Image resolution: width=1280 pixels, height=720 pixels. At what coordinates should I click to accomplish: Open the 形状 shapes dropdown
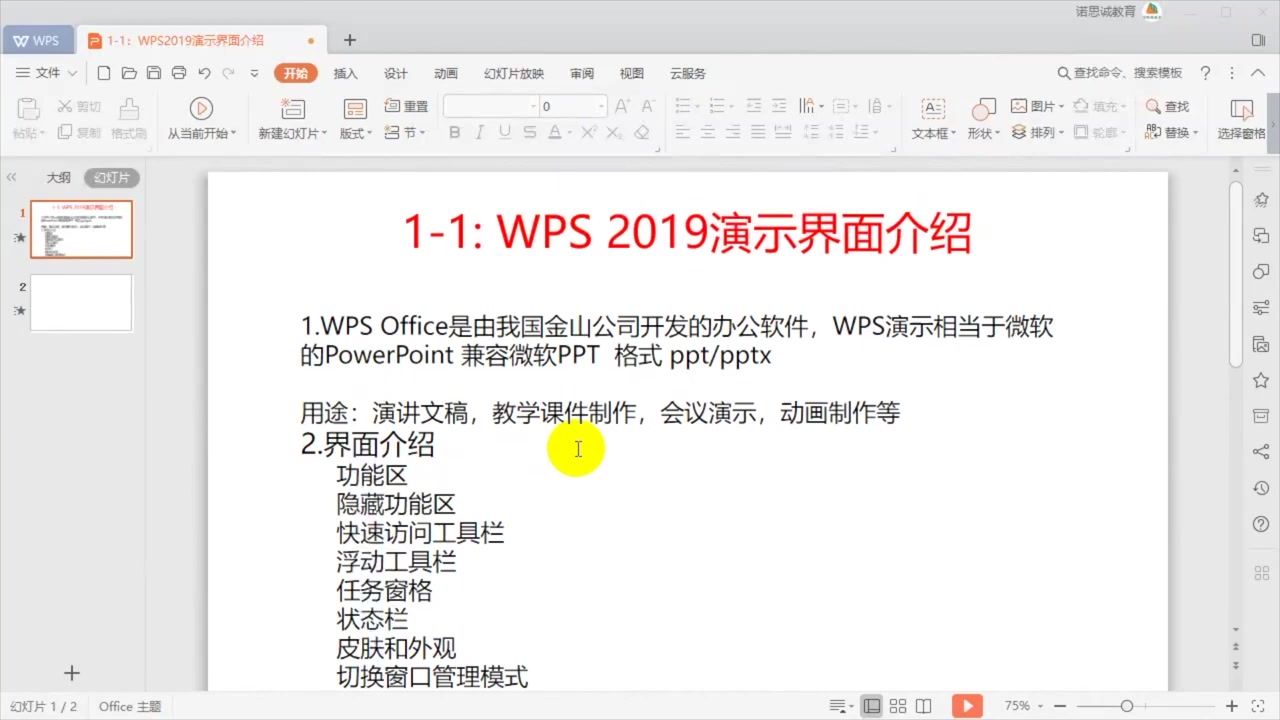tap(983, 133)
